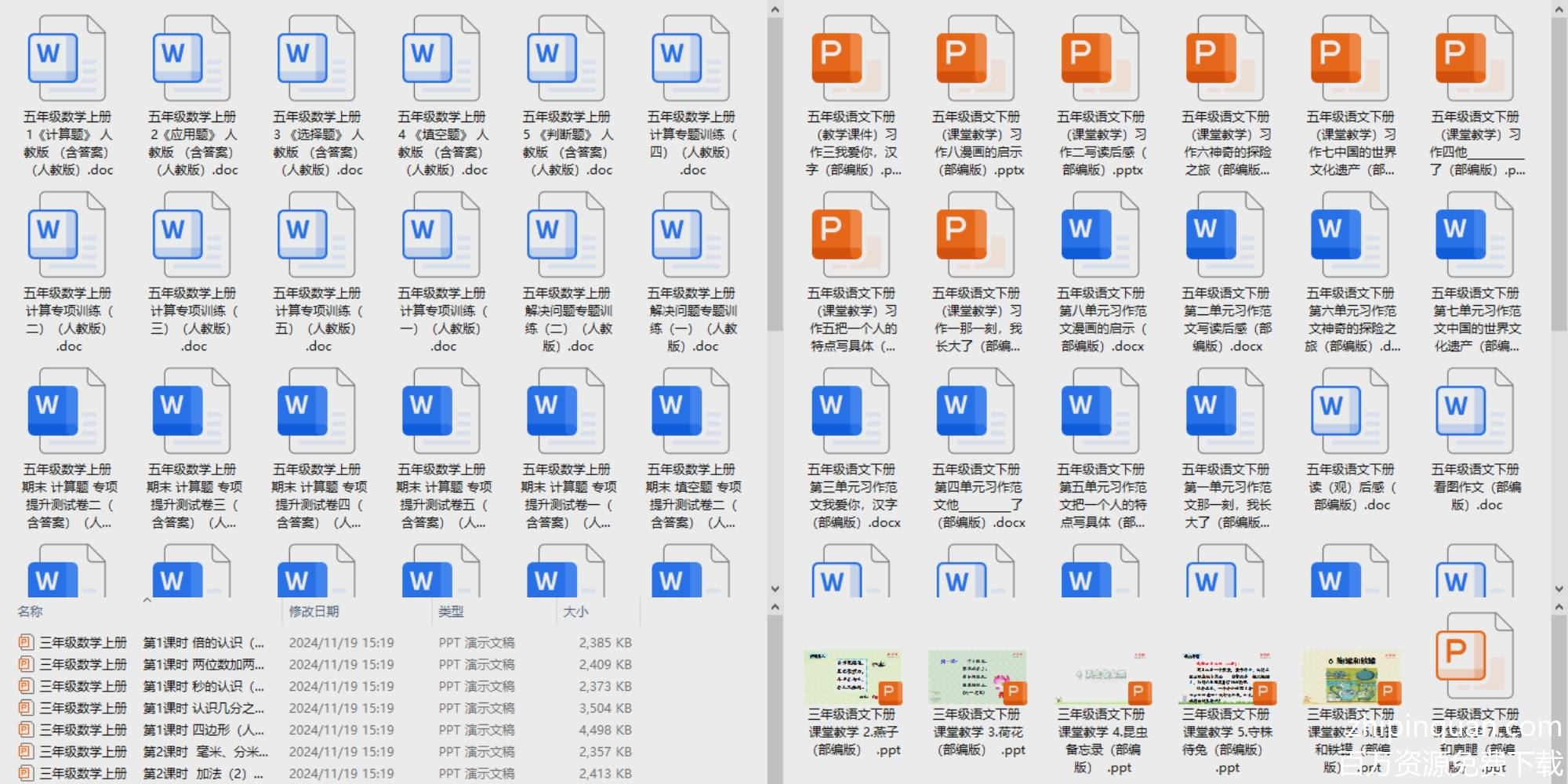Image resolution: width=1568 pixels, height=784 pixels.
Task: Sort the file list by 大小 column
Action: click(575, 612)
